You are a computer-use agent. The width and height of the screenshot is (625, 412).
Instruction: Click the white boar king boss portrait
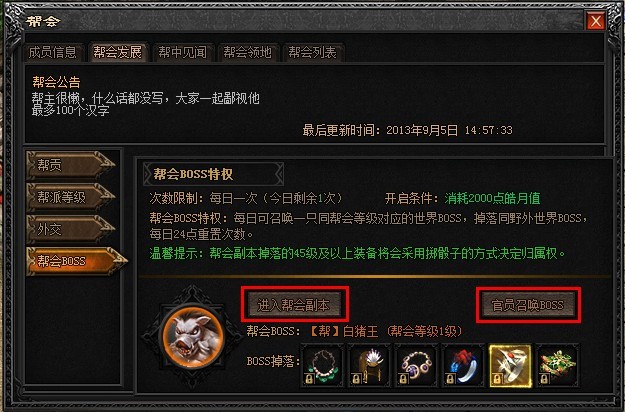[x=193, y=337]
